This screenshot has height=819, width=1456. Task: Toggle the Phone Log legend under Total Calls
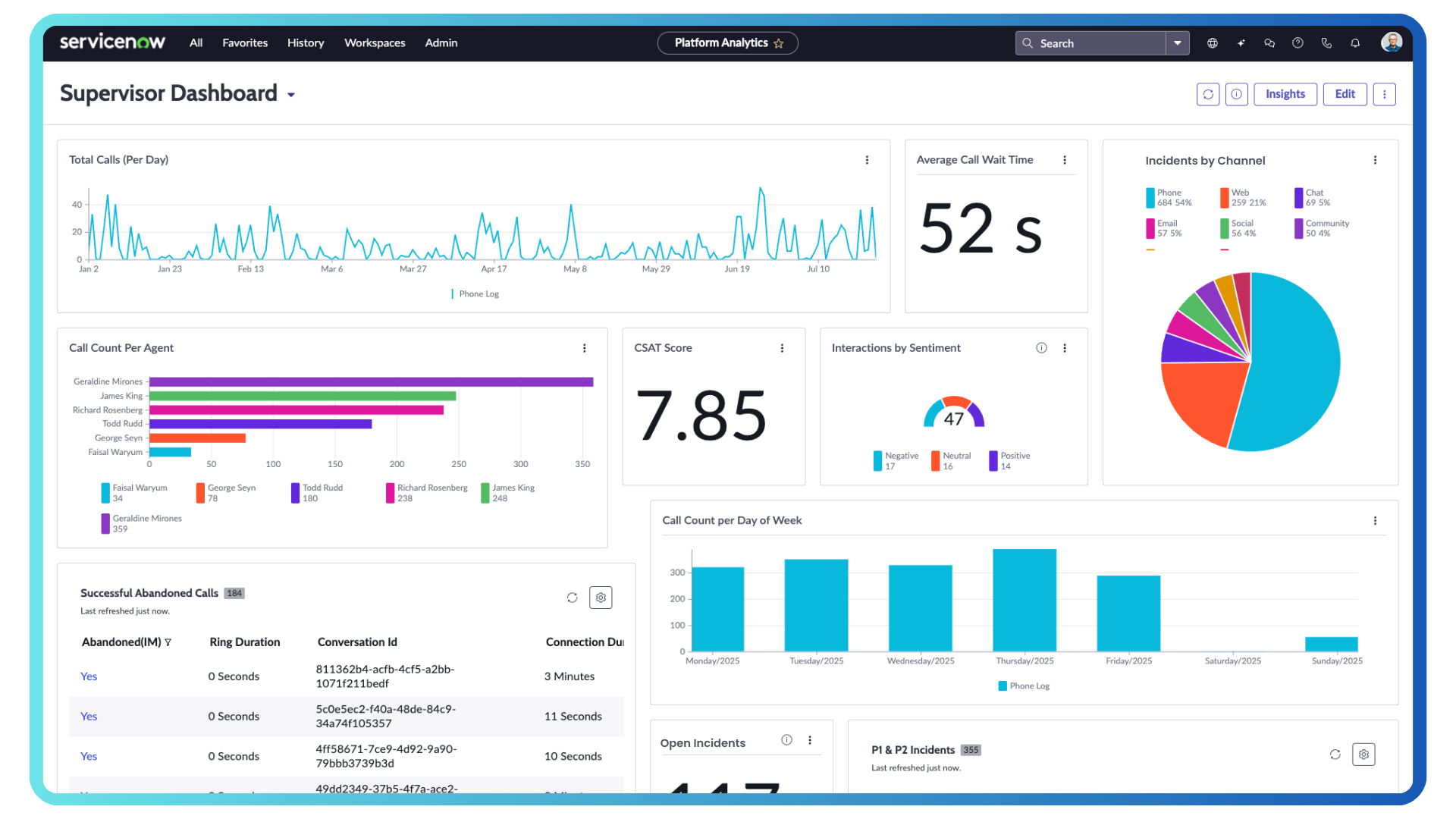click(x=475, y=293)
